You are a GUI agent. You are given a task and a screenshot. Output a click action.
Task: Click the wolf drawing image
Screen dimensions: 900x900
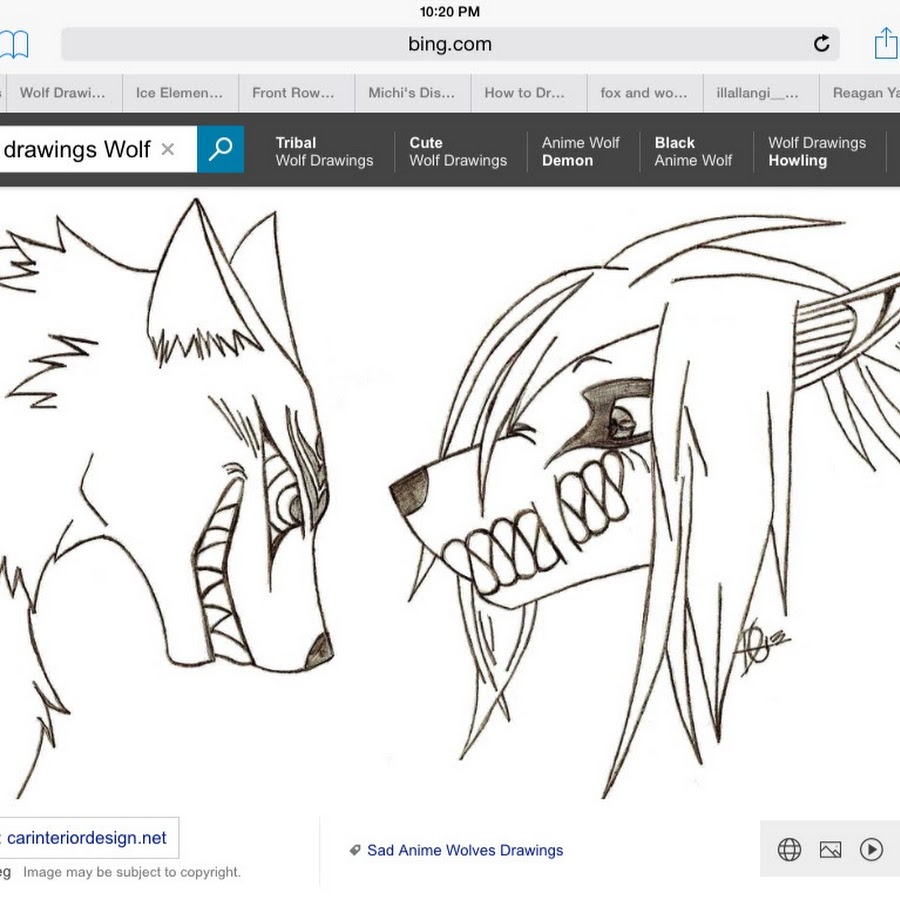tap(450, 500)
